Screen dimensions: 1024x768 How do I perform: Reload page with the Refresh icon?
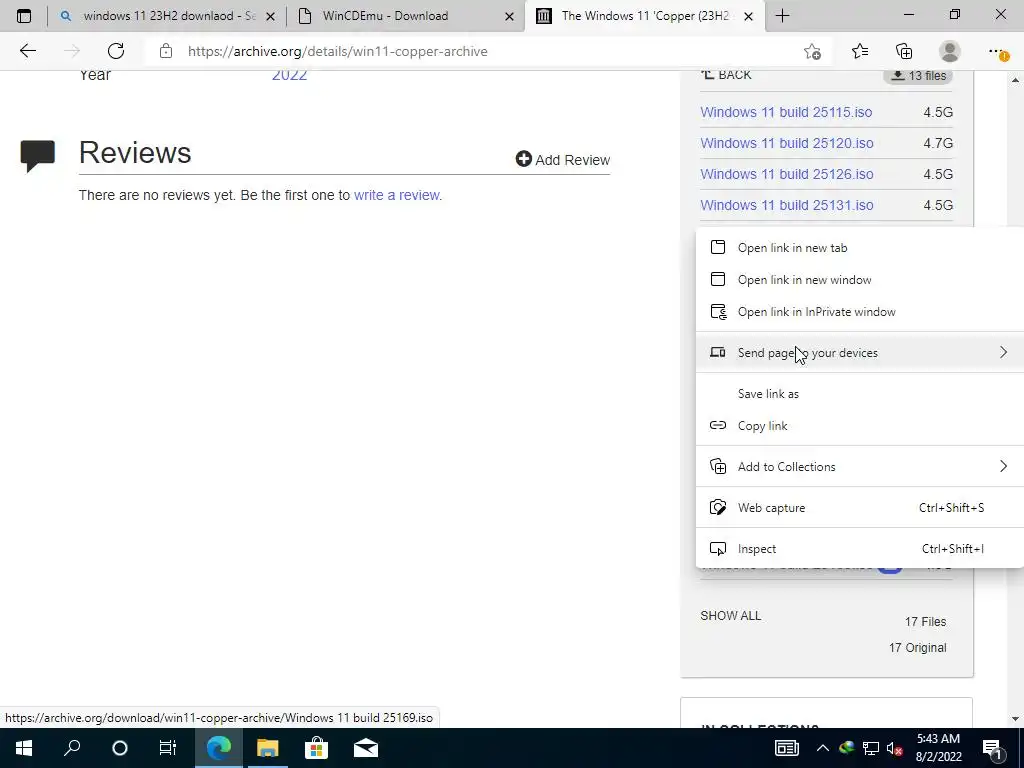pos(116,51)
